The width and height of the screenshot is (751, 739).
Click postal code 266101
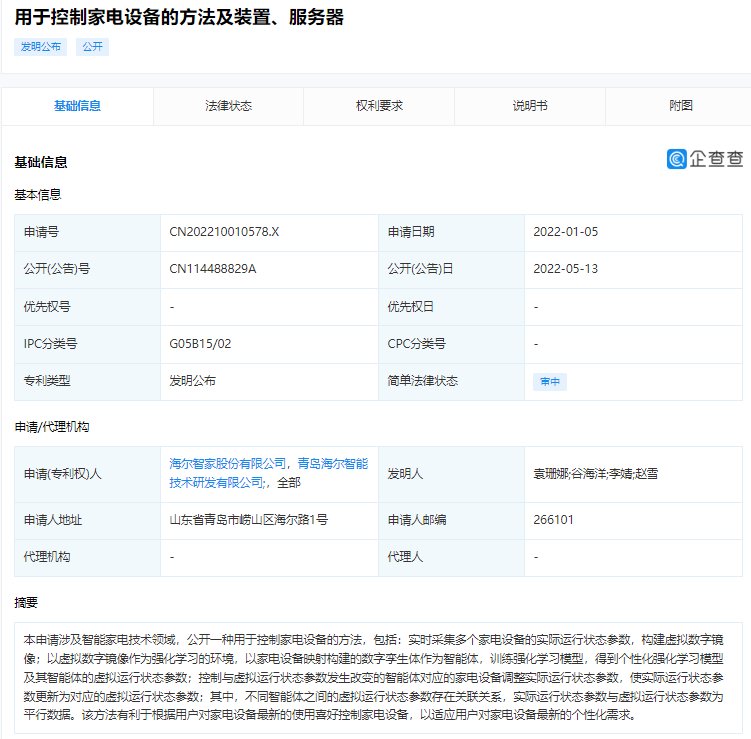pos(553,520)
